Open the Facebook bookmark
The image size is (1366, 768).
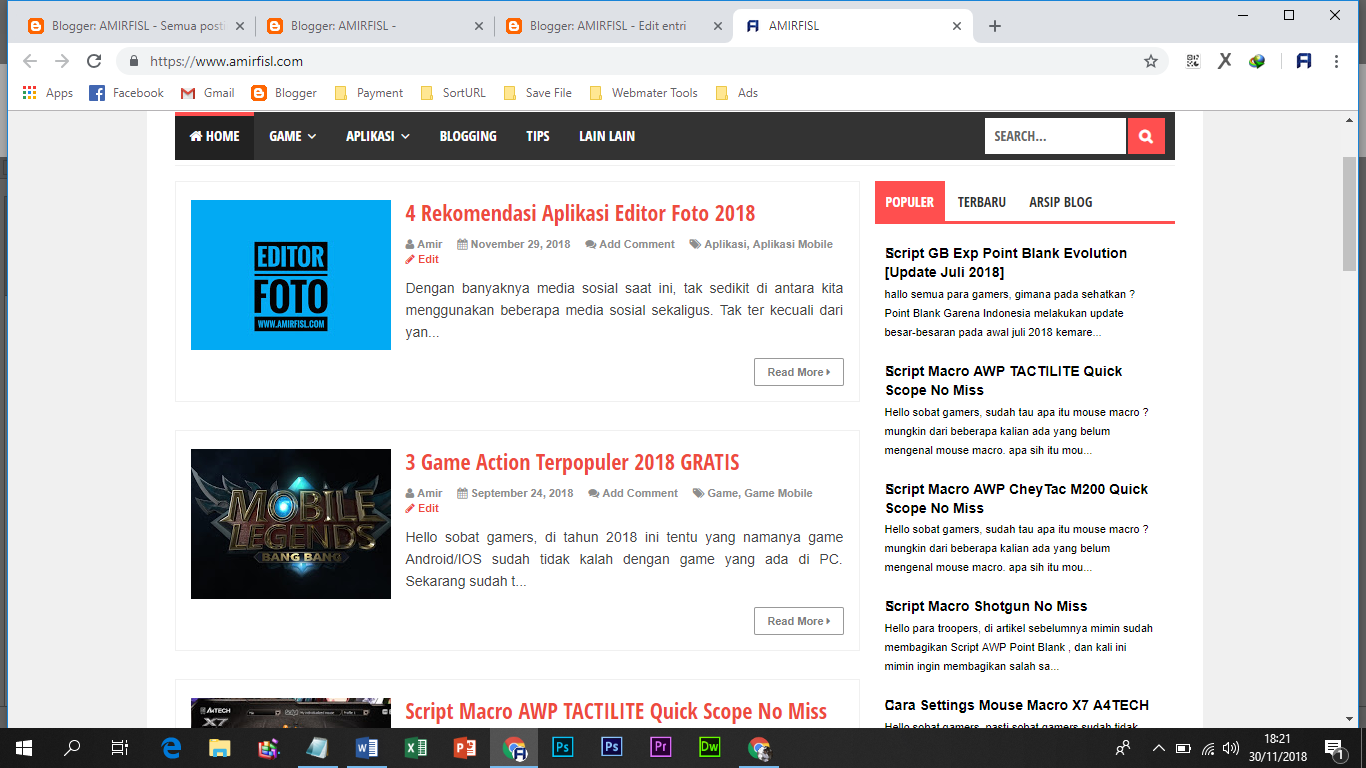point(126,93)
